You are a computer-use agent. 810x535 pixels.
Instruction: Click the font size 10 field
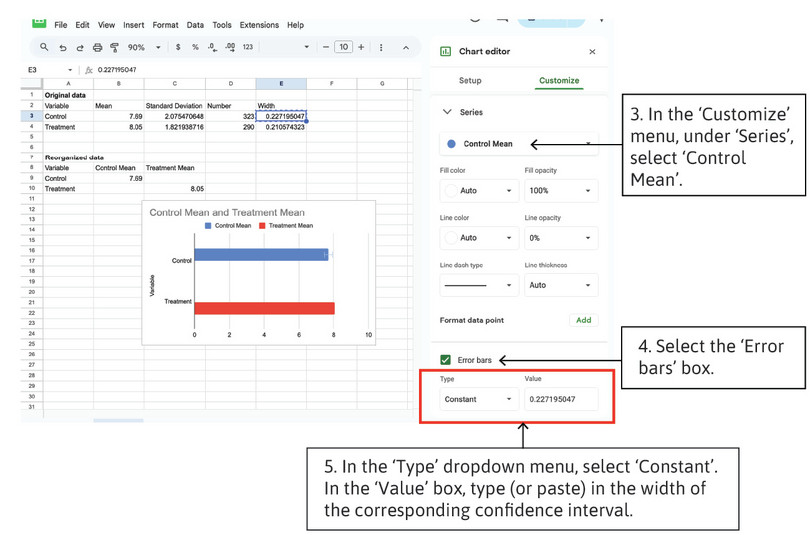344,47
